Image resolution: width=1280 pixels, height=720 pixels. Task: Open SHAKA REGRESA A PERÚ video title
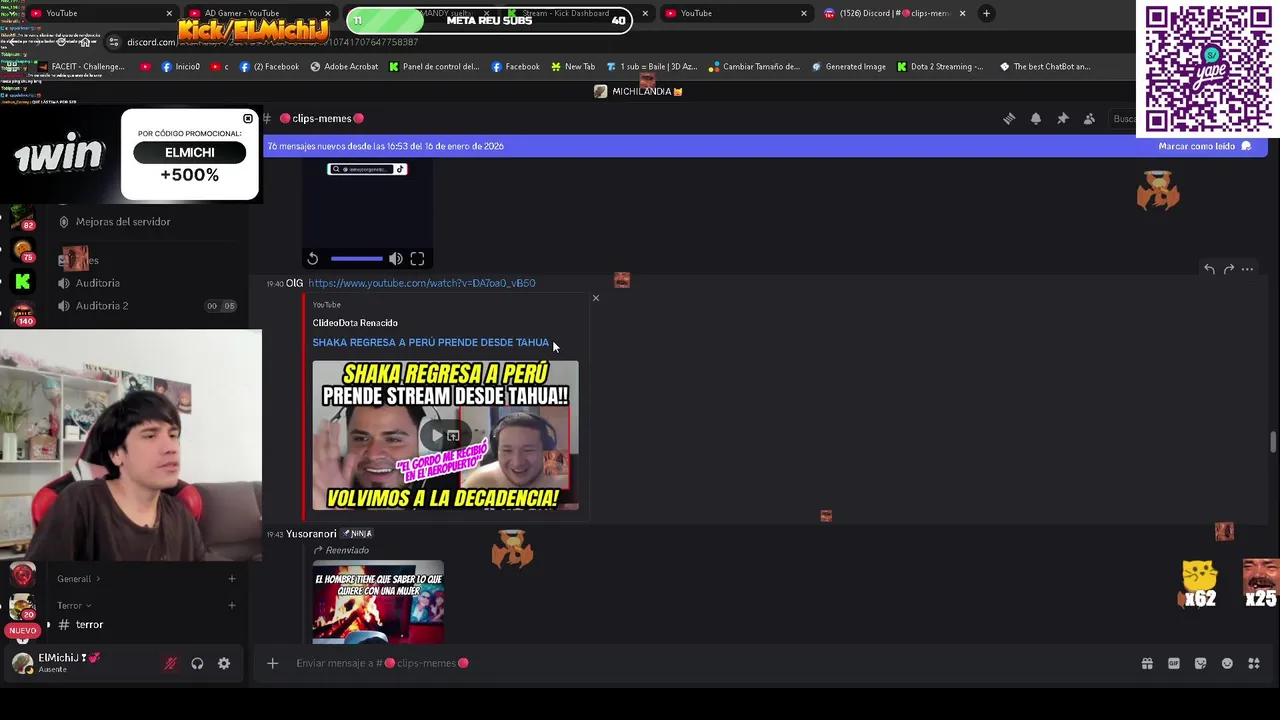(x=430, y=342)
